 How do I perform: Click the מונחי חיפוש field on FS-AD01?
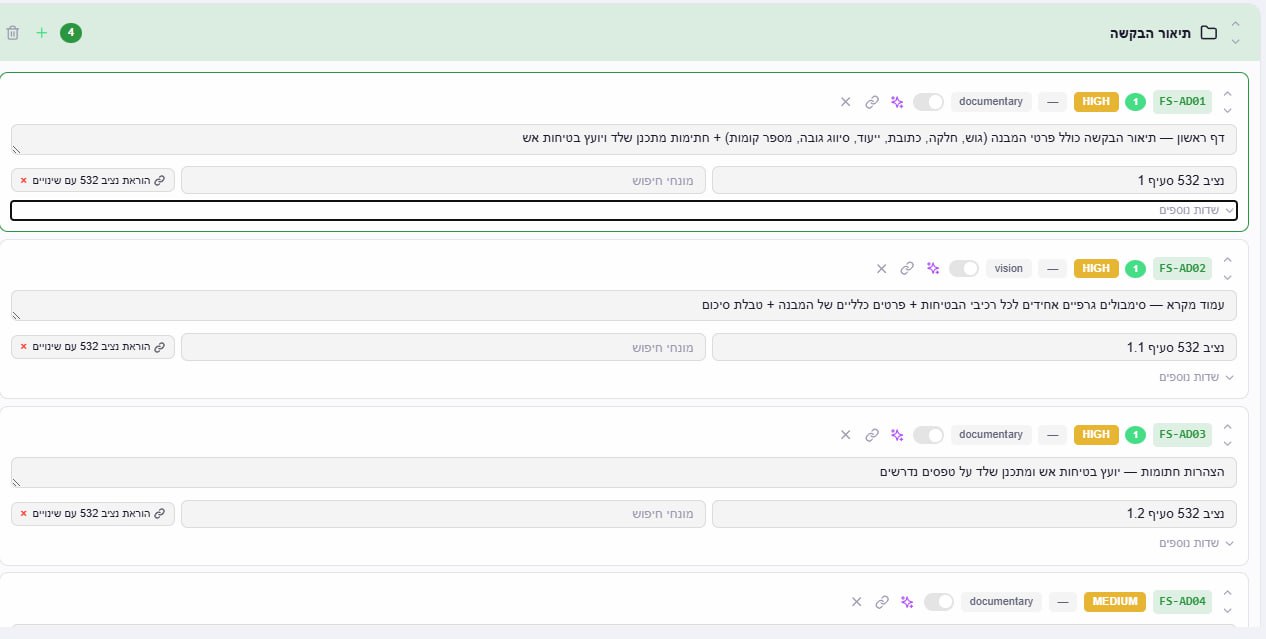(x=443, y=180)
